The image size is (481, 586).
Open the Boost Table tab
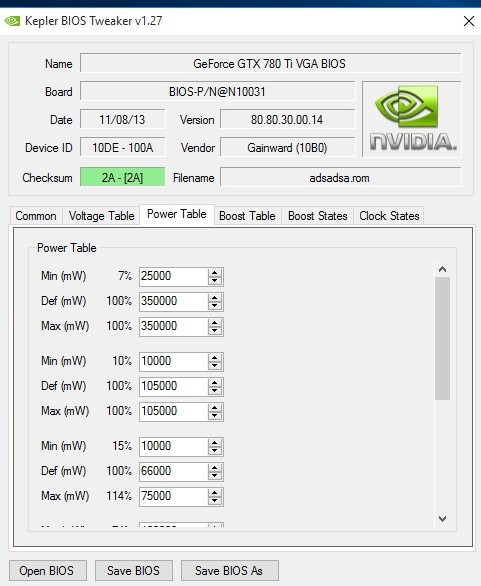point(247,216)
